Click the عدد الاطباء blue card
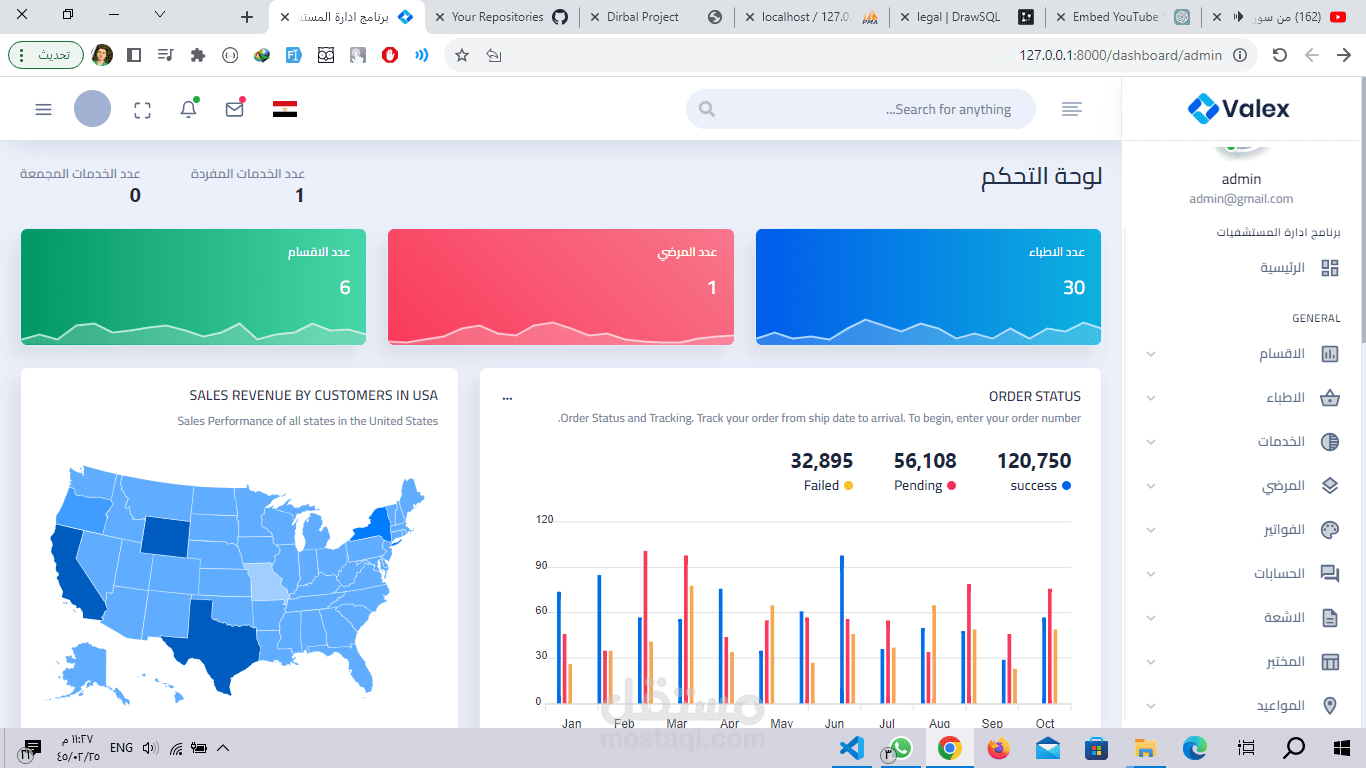Image resolution: width=1366 pixels, height=768 pixels. (x=928, y=287)
